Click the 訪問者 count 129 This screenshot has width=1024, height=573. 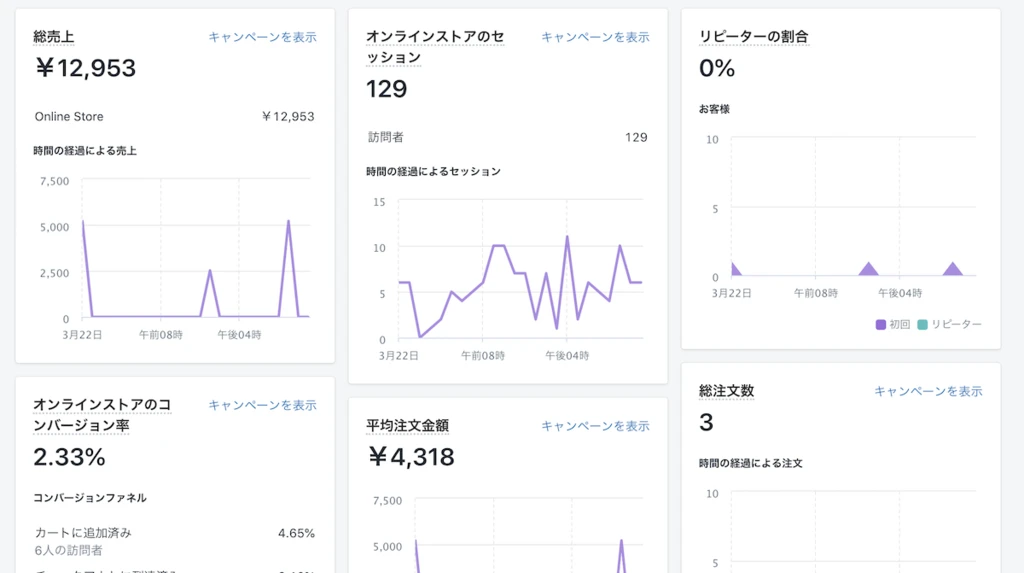pos(636,138)
